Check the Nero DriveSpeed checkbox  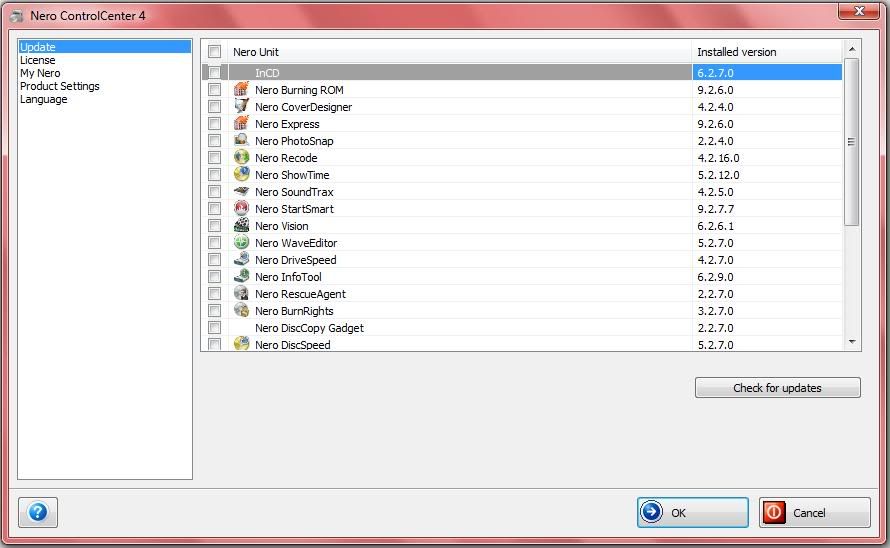(214, 260)
